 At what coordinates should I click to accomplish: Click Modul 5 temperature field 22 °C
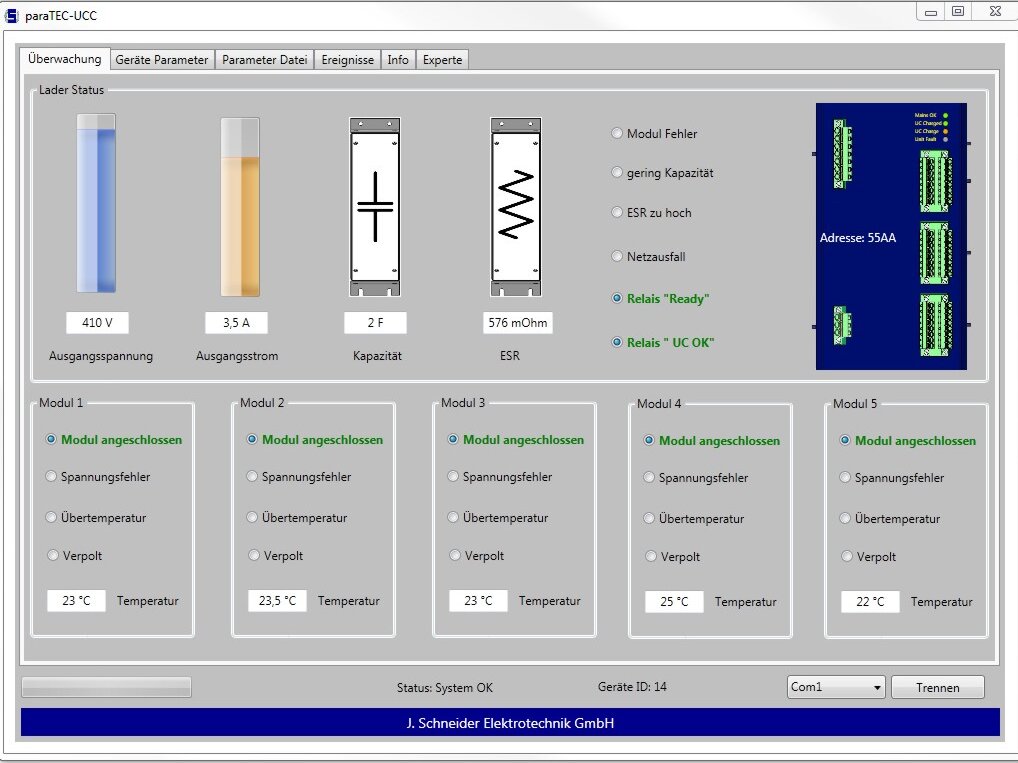870,602
